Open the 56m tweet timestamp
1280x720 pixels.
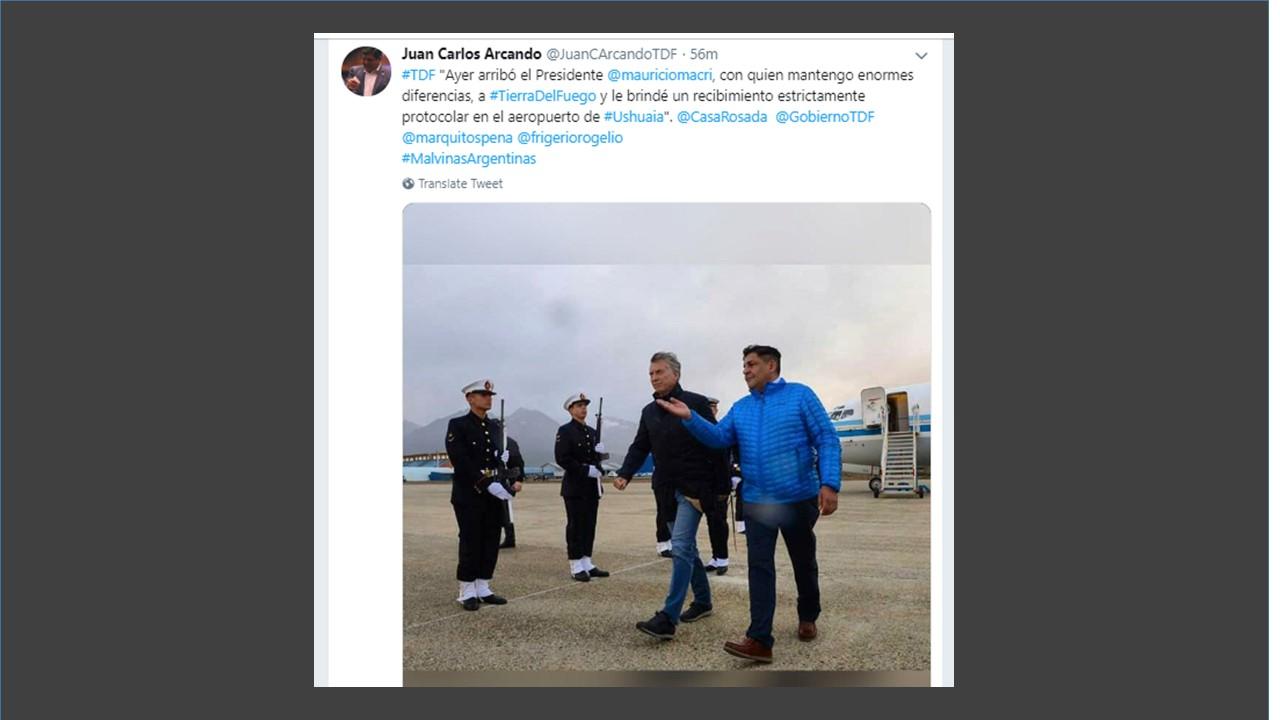704,54
